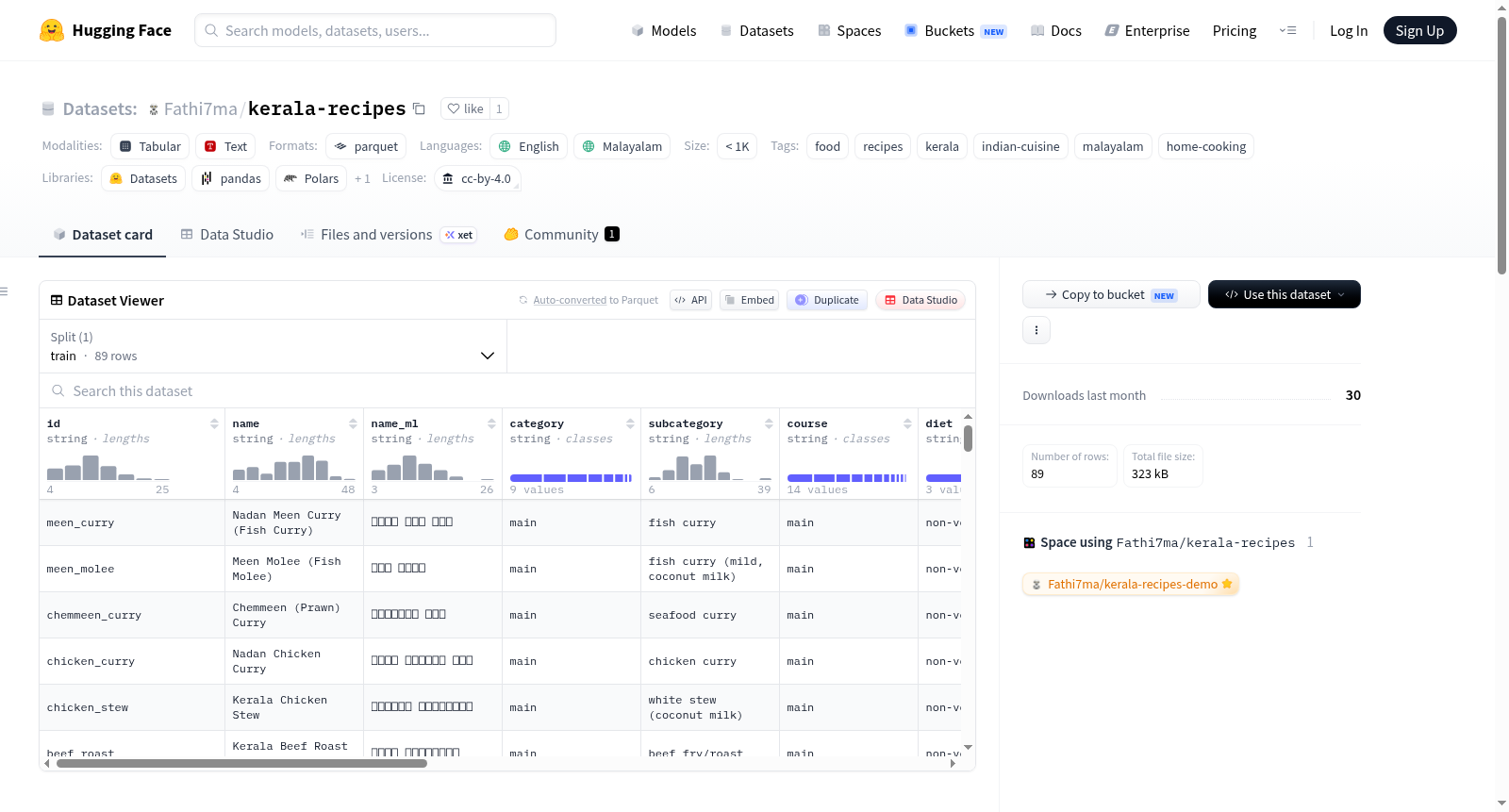The height and width of the screenshot is (812, 1509).
Task: Open the Dataset card tab
Action: click(x=102, y=235)
